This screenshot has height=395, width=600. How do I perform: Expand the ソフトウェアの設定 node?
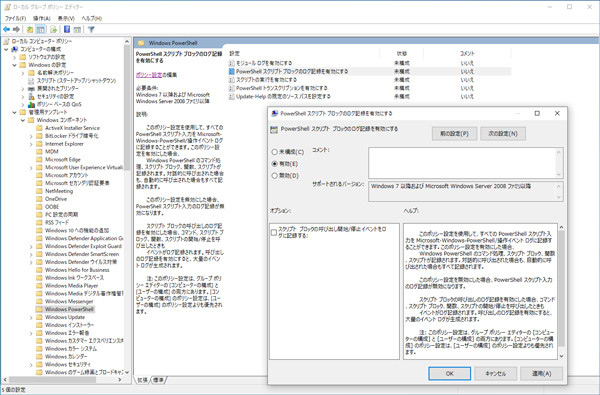15,57
